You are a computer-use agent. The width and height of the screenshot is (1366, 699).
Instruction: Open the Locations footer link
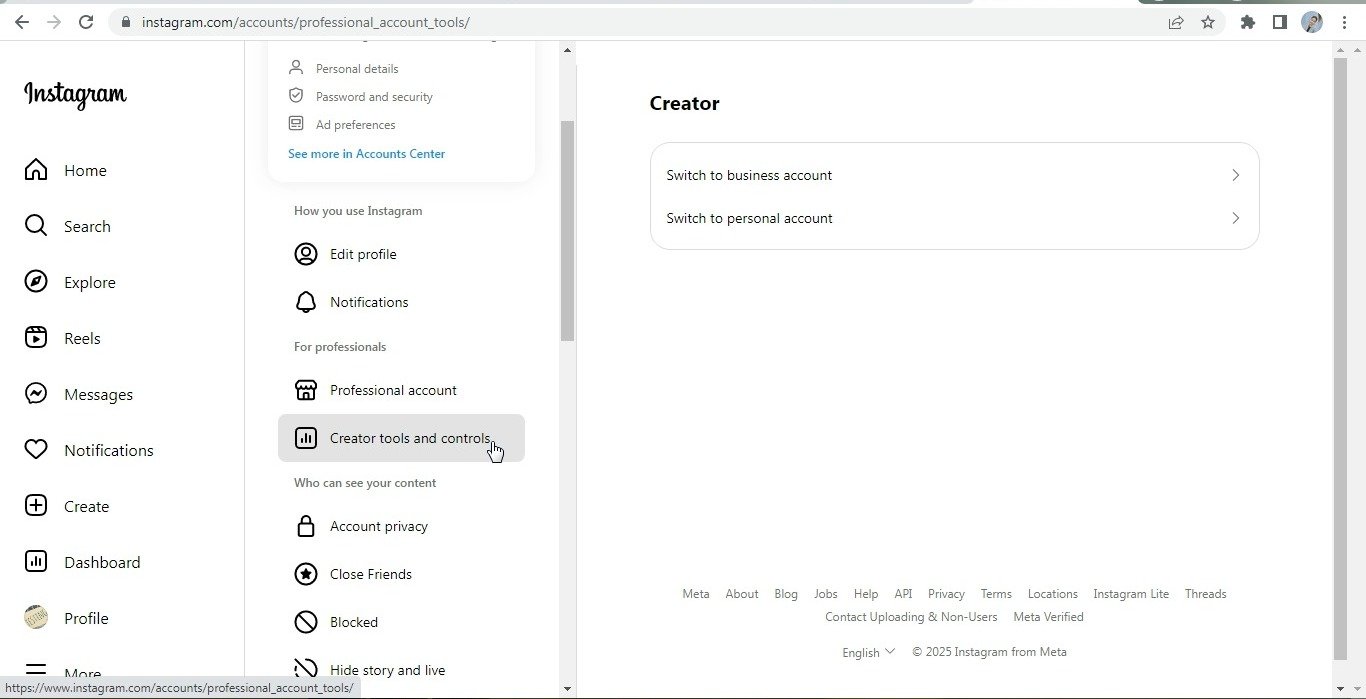[1053, 594]
